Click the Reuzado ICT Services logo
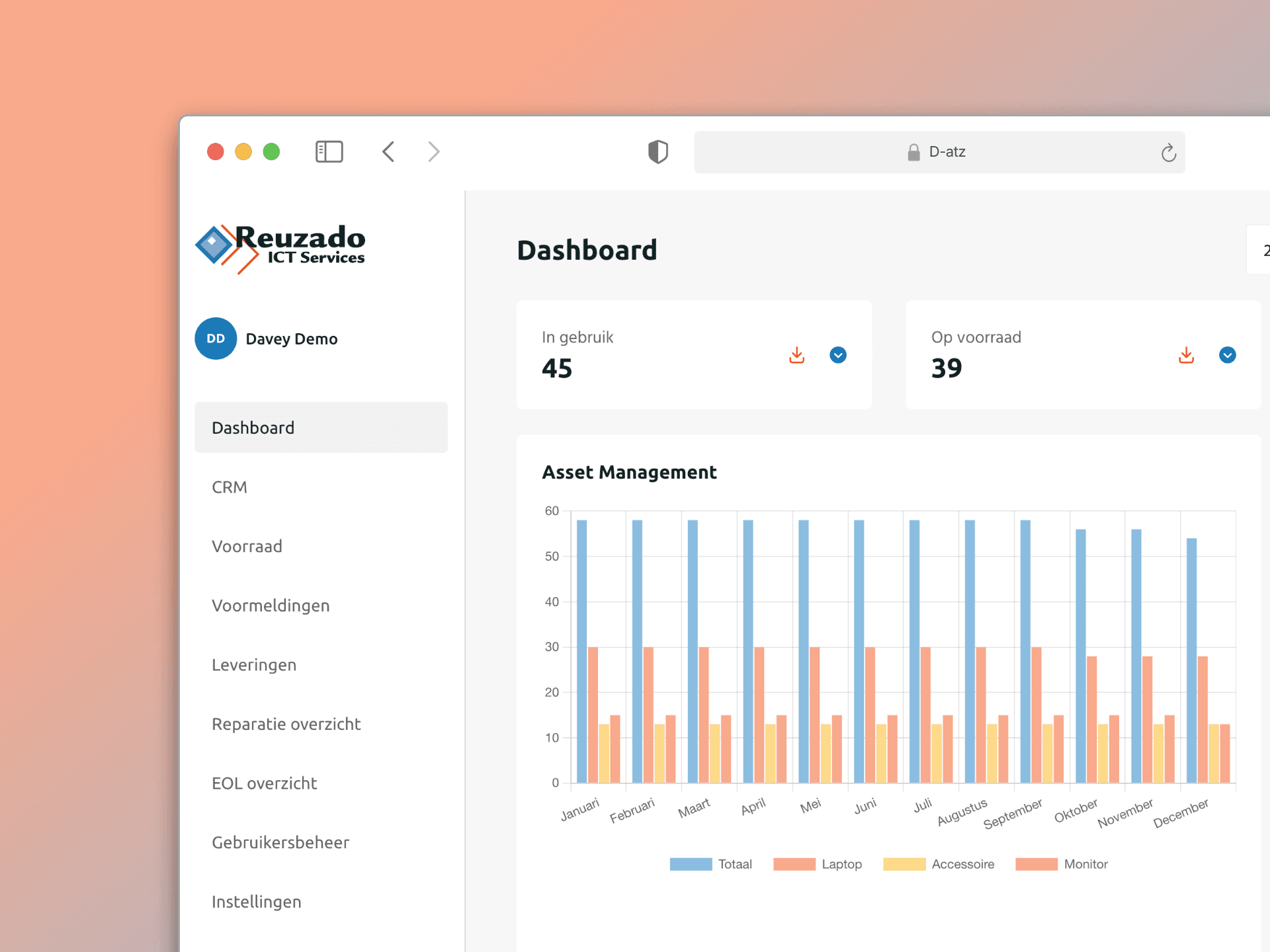Image resolution: width=1270 pixels, height=952 pixels. 280,247
